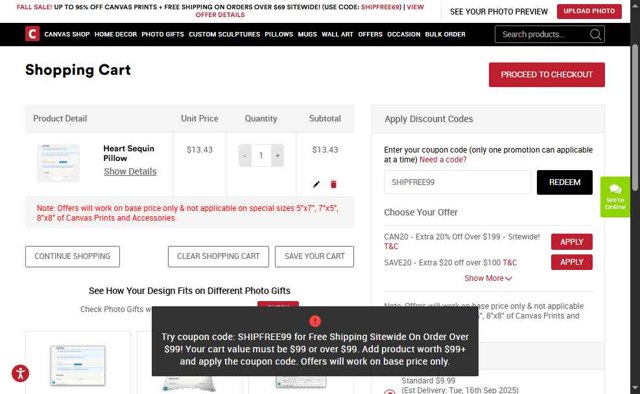This screenshot has width=640, height=394.
Task: Expand Show Details for the pillow
Action: [130, 171]
